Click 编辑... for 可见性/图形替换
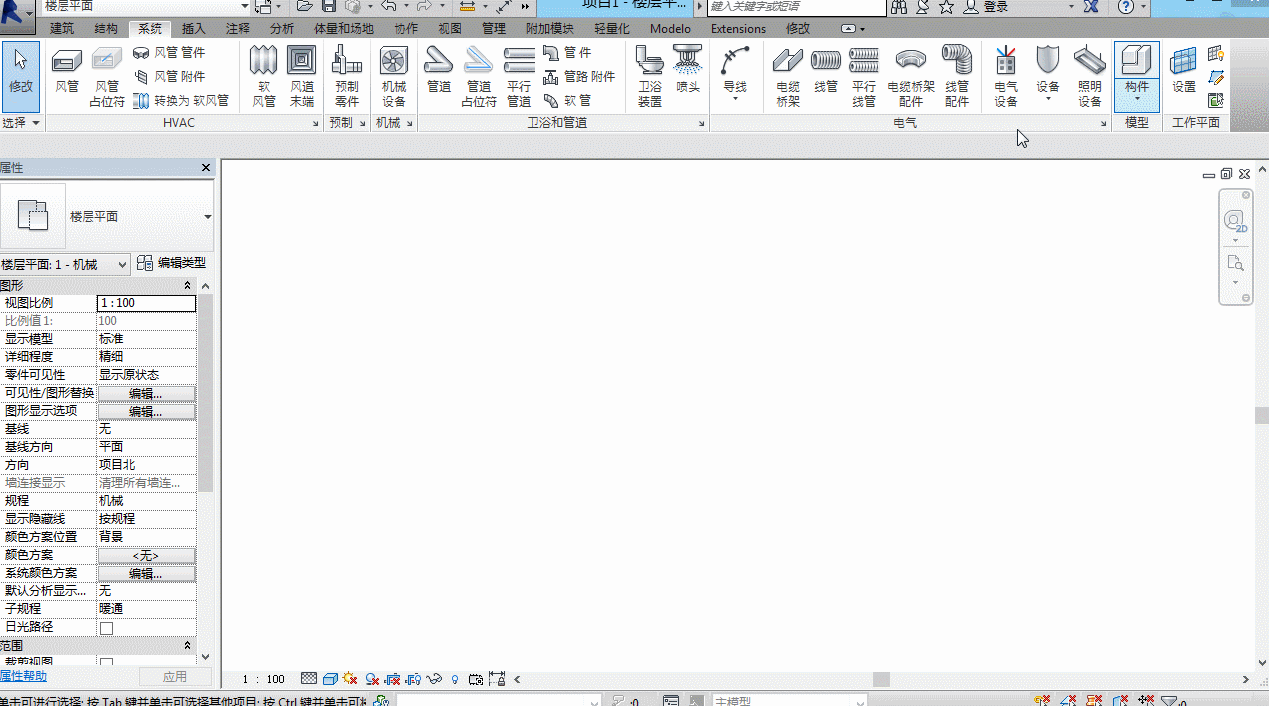Screen dimensions: 1269x706 coord(146,394)
